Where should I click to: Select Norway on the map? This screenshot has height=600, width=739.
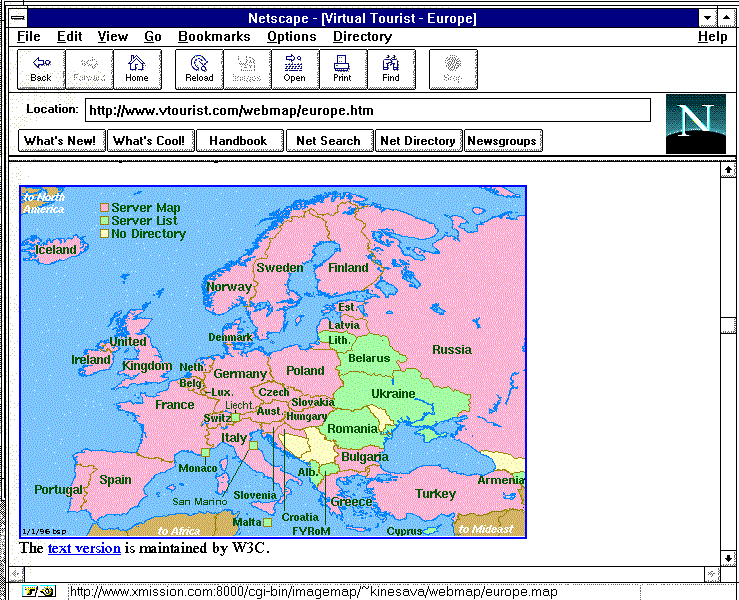[x=229, y=287]
